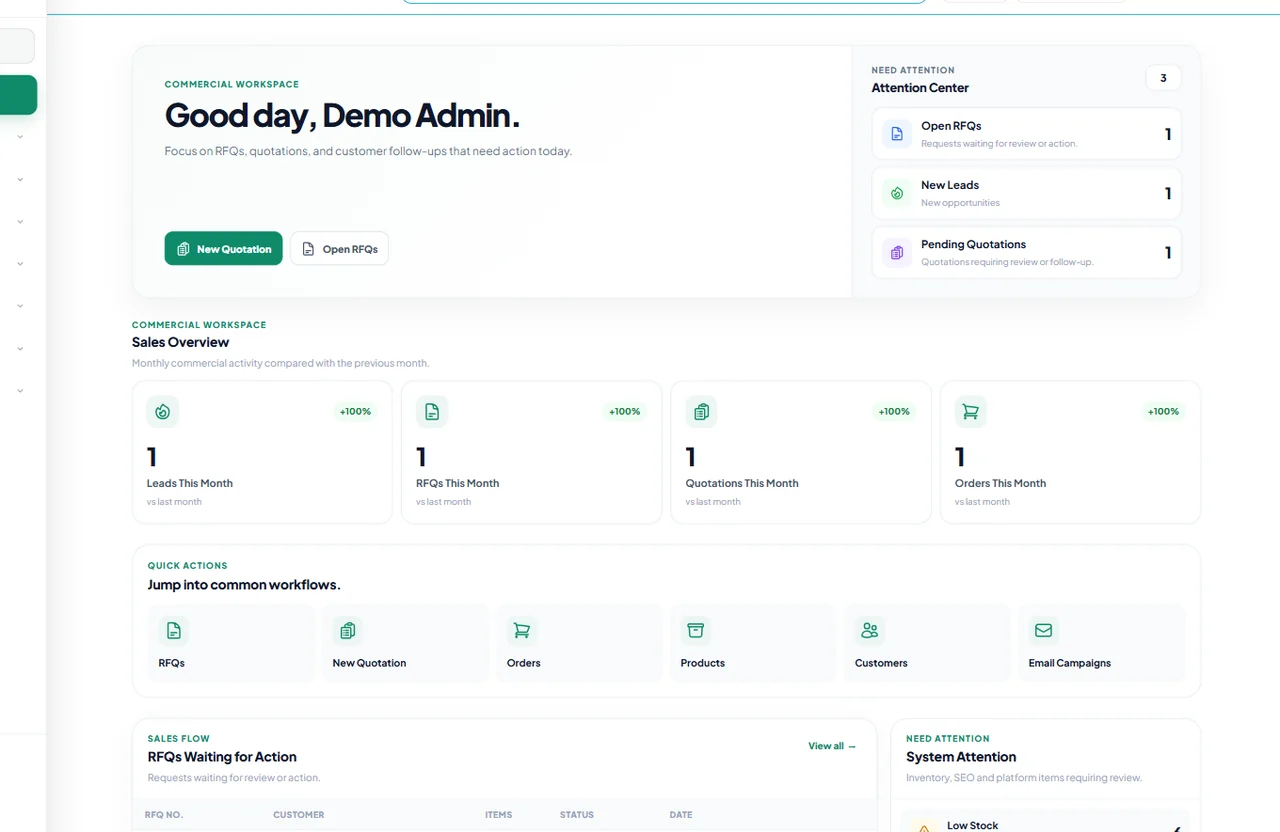Click the Low Stock warning triangle icon

(x=925, y=827)
